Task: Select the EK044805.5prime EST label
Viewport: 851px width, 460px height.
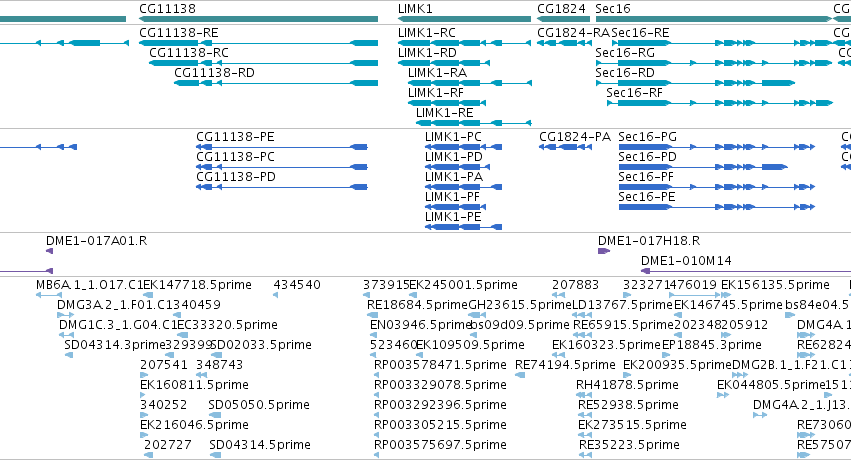Action: tap(771, 385)
